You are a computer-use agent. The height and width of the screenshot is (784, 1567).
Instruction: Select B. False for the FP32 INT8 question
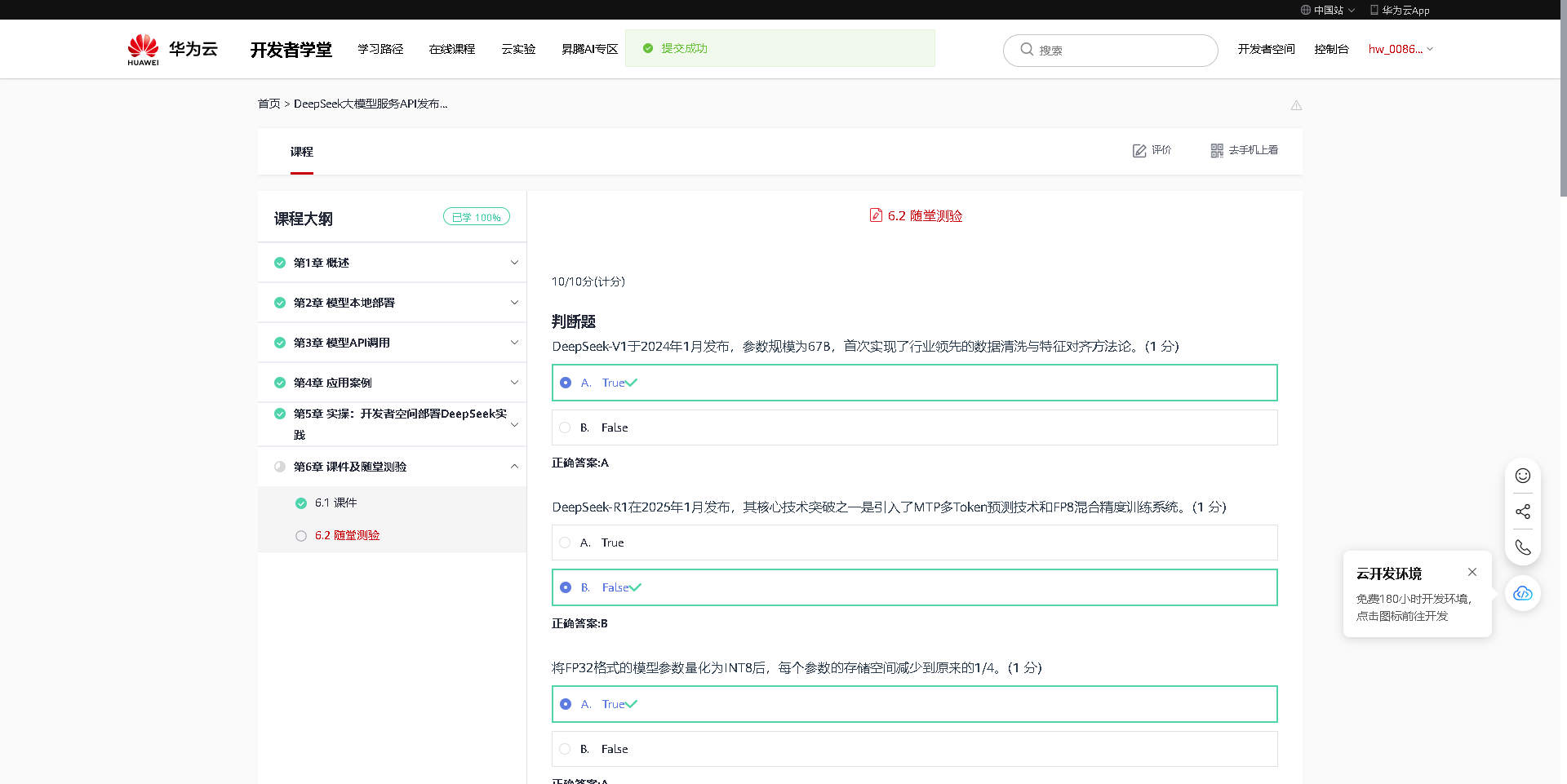tap(915, 749)
